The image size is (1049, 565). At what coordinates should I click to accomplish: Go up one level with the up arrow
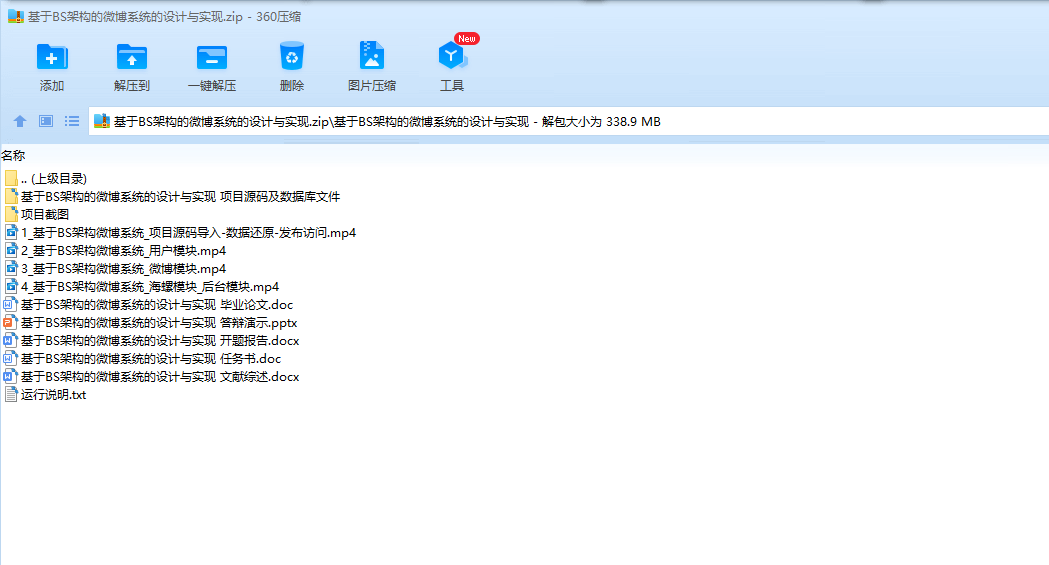coord(19,121)
